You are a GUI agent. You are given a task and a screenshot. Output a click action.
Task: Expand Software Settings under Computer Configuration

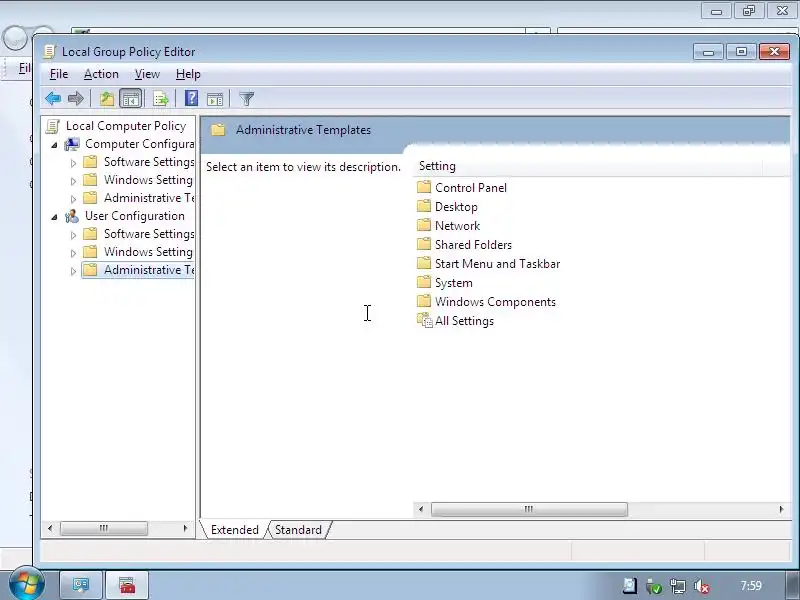73,163
